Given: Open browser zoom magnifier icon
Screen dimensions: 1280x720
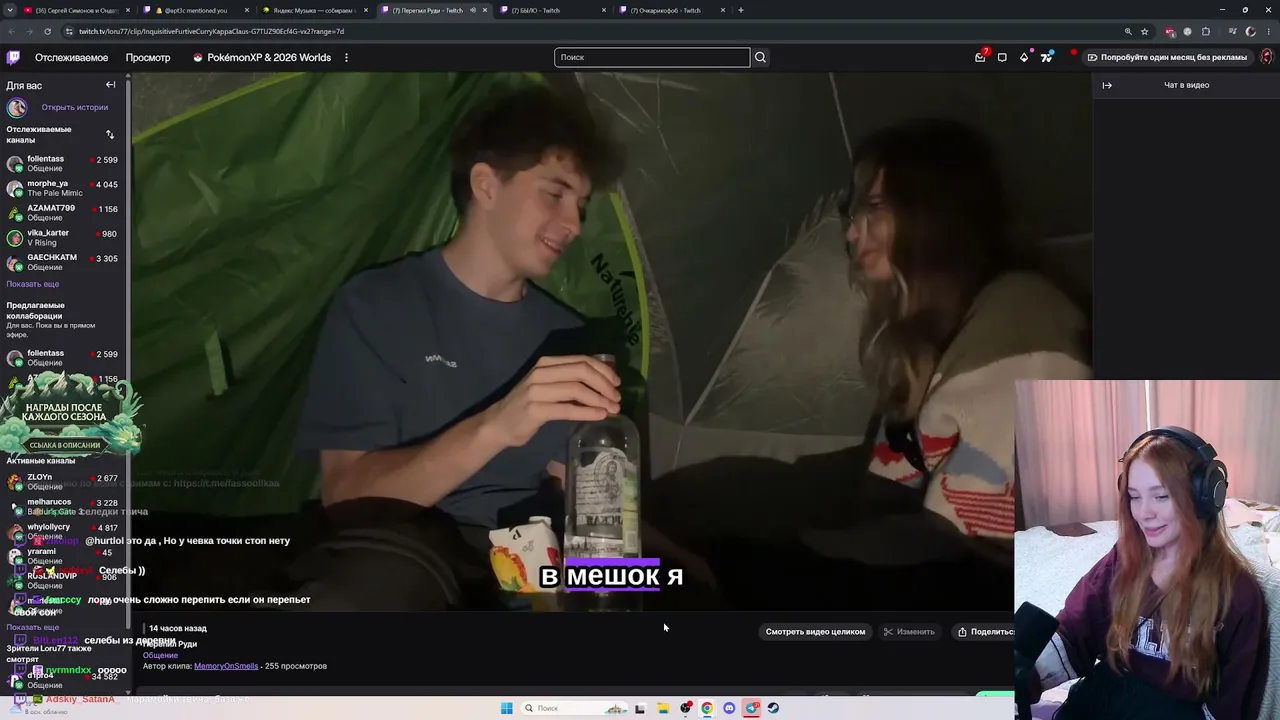Looking at the screenshot, I should click(x=1128, y=31).
